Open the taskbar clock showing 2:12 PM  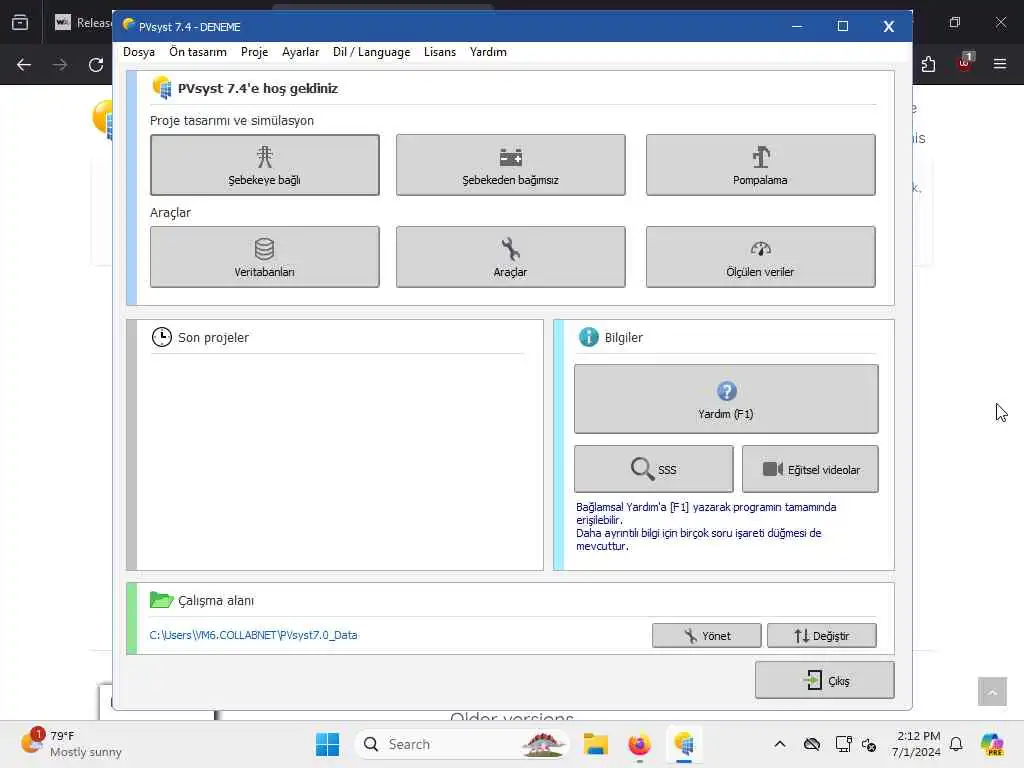pos(917,744)
